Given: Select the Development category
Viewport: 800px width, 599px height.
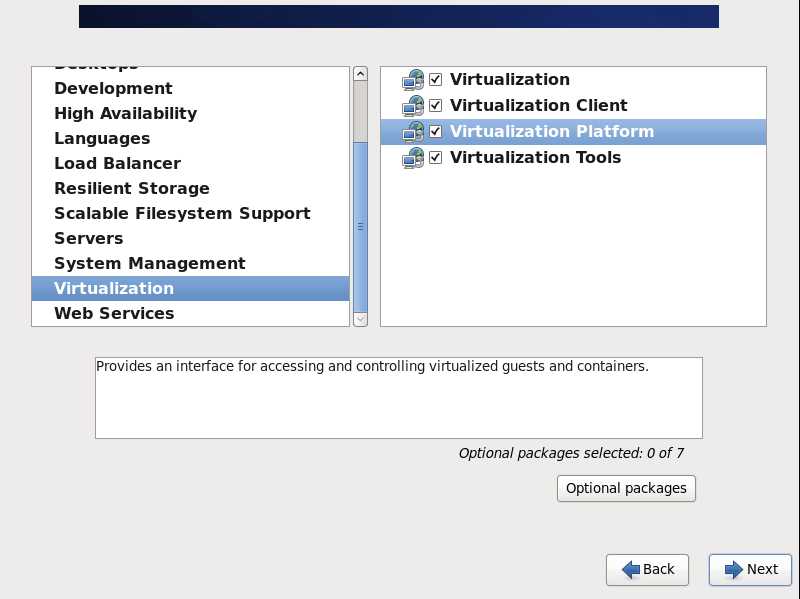Looking at the screenshot, I should pos(113,88).
